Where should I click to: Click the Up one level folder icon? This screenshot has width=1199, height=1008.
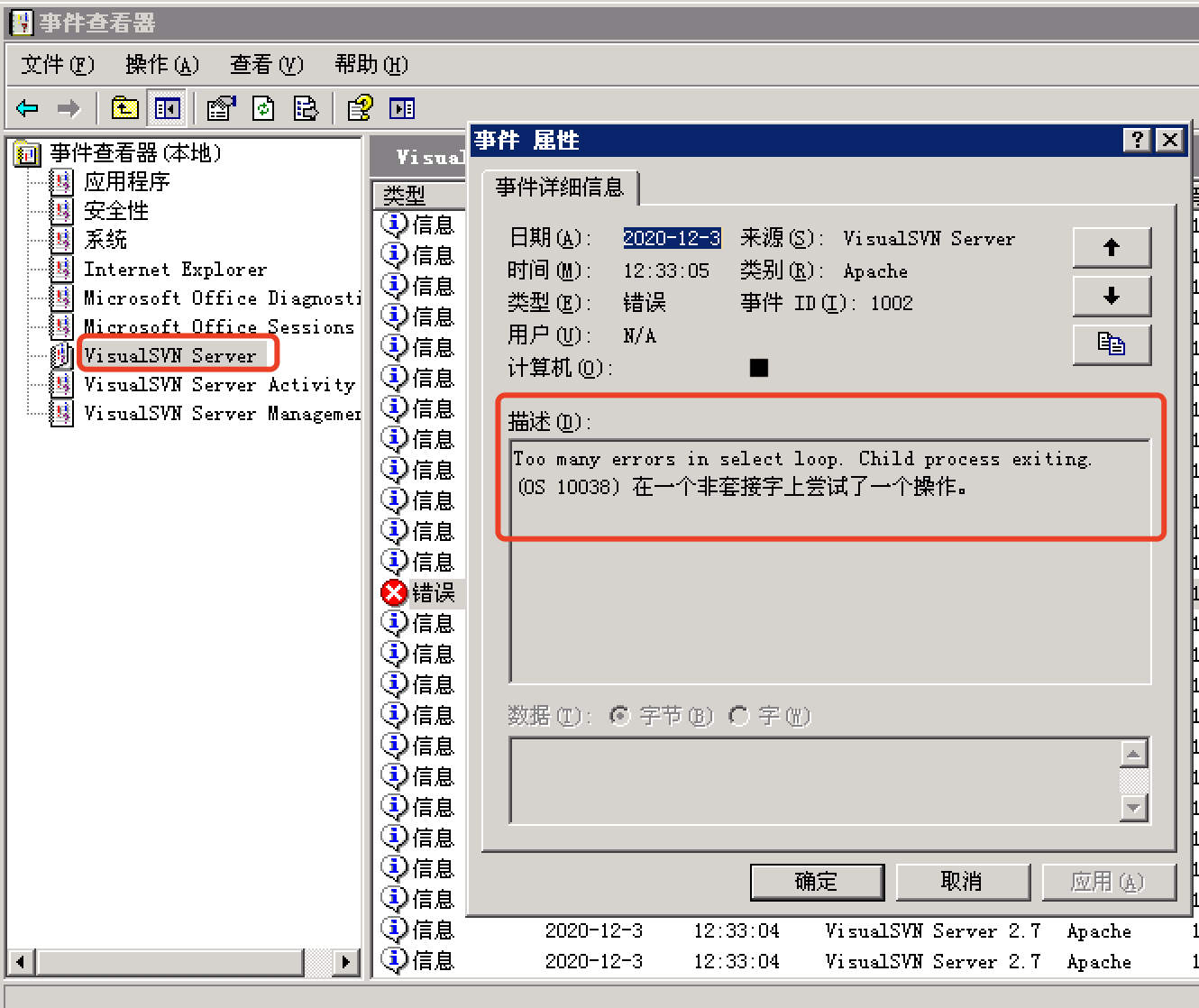click(124, 109)
